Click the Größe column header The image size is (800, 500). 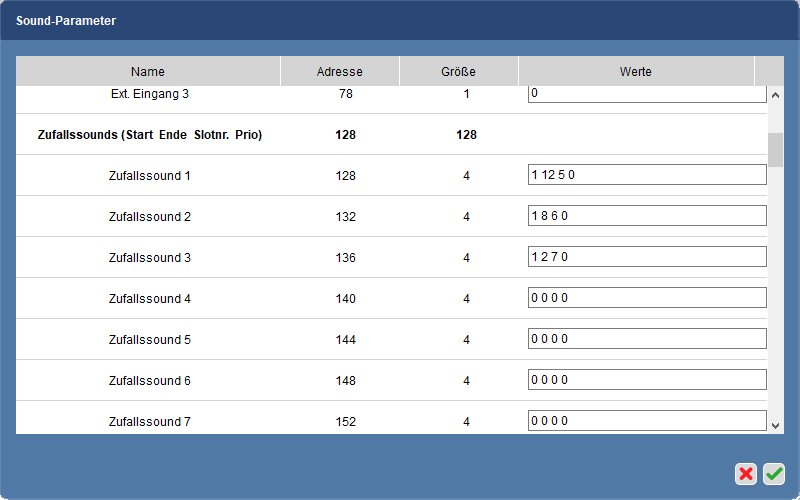click(459, 71)
